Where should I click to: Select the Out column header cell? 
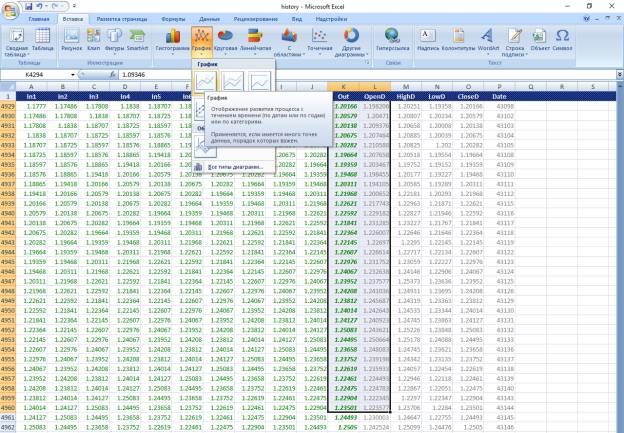tap(345, 97)
